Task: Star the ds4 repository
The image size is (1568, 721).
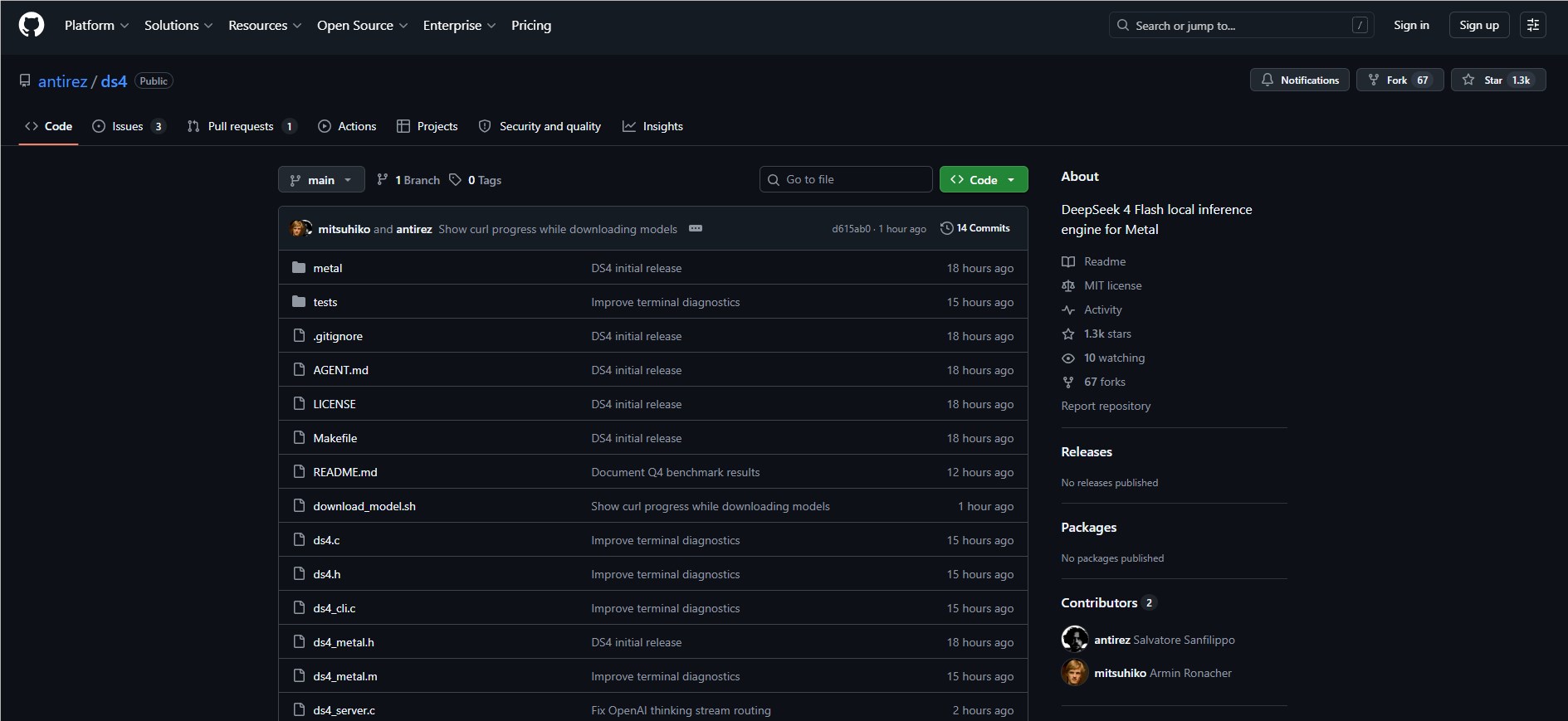Action: 1498,80
